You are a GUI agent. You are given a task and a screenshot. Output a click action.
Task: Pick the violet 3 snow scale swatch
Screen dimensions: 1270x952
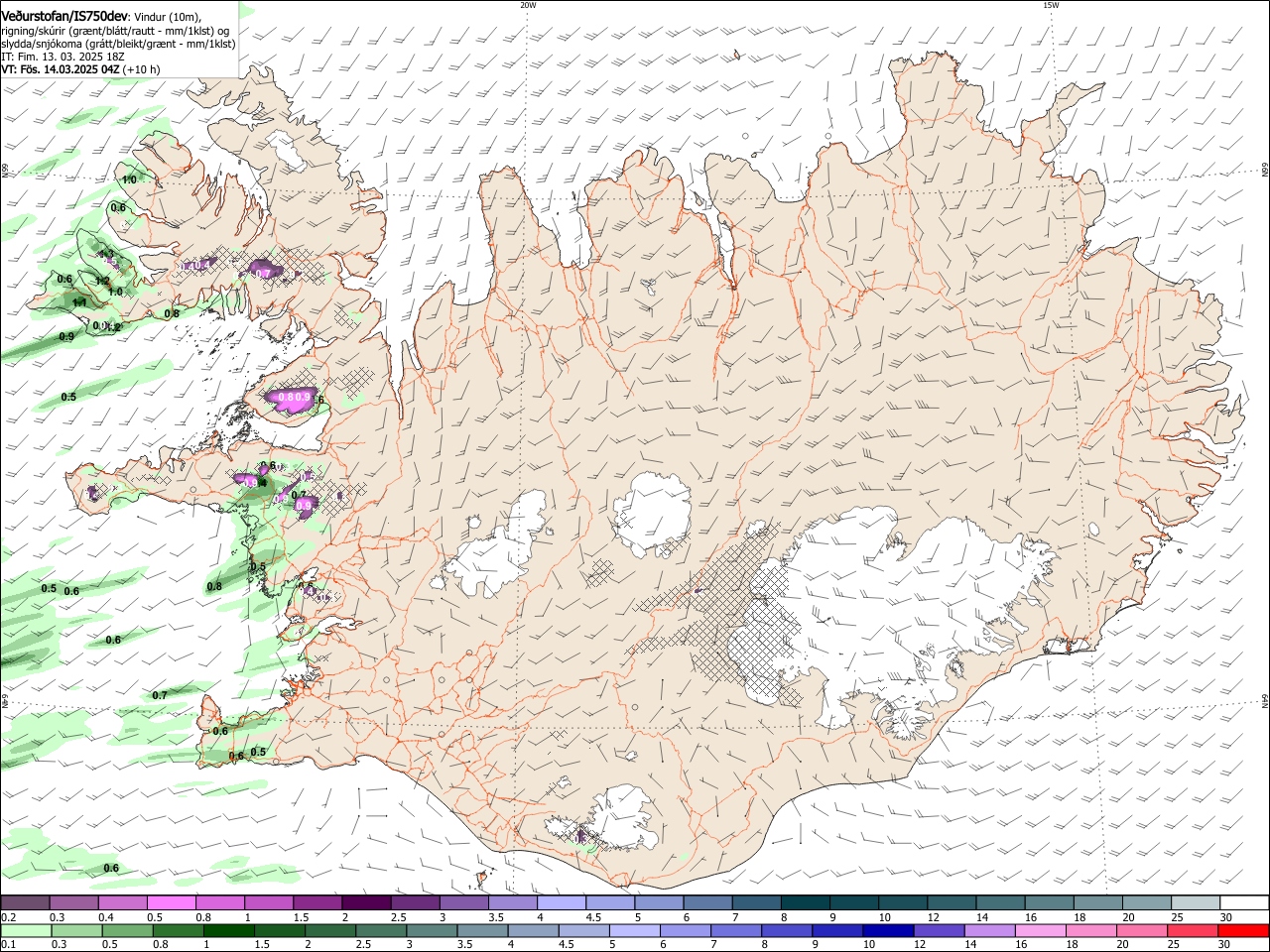(463, 903)
